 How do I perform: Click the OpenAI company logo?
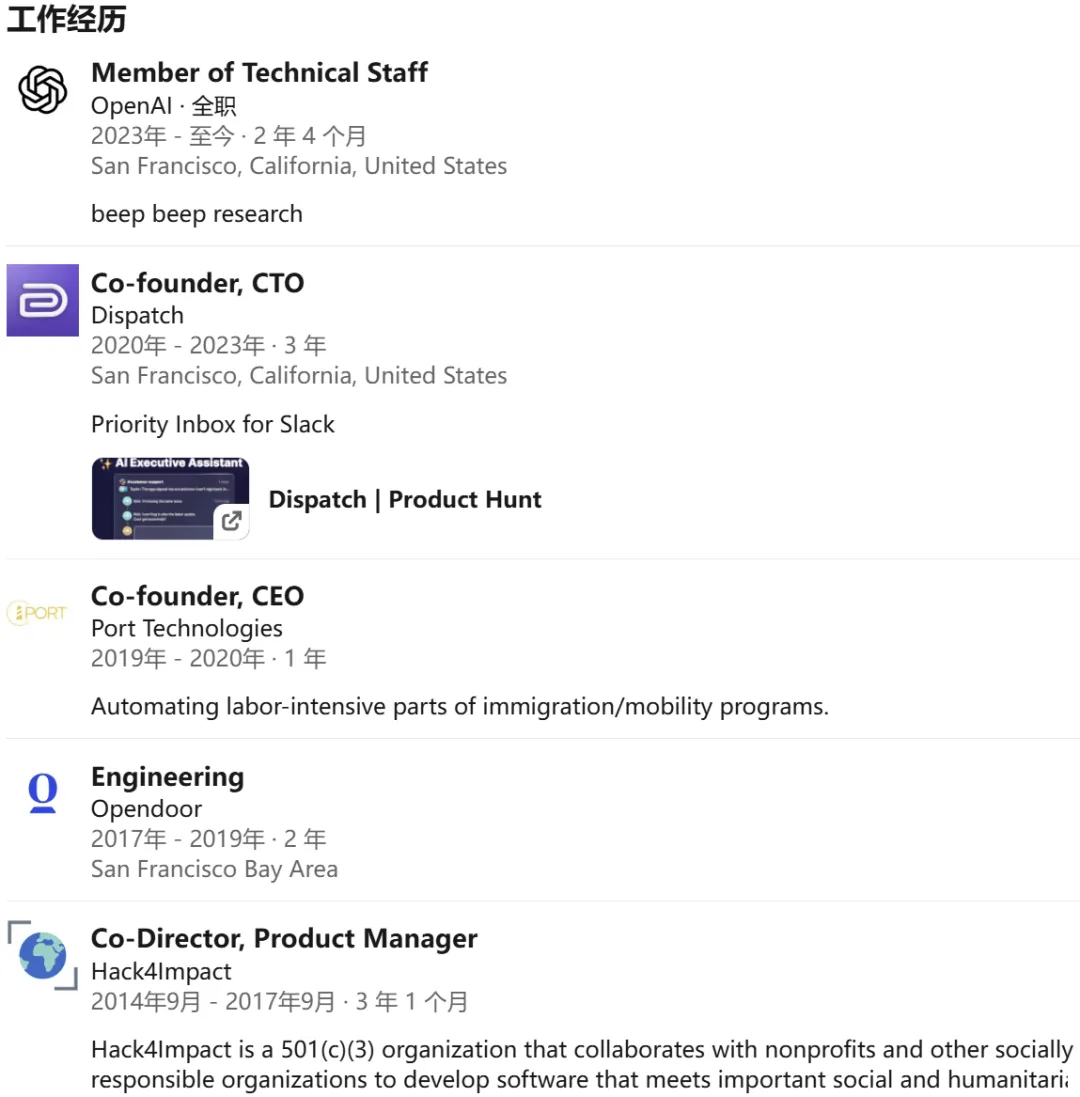(x=43, y=90)
